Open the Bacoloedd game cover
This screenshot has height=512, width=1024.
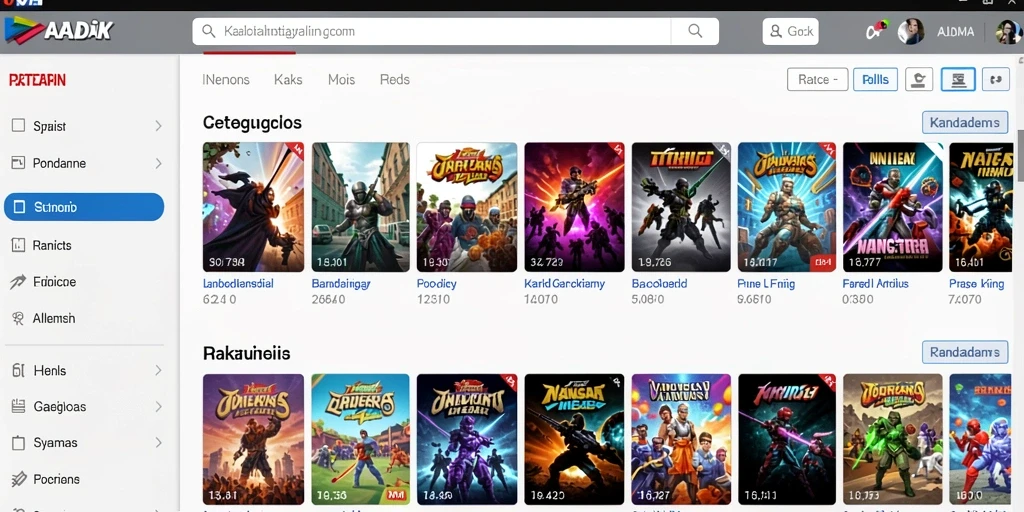click(x=681, y=207)
